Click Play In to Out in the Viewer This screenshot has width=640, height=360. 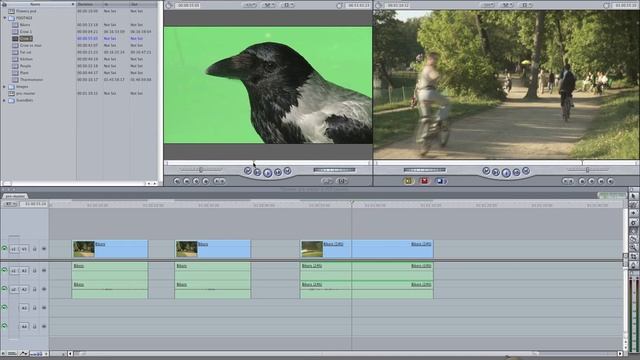pyautogui.click(x=258, y=172)
